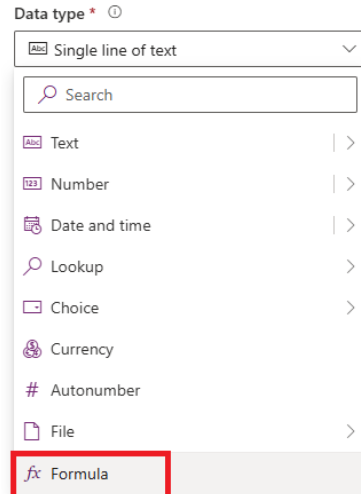Click the Lookup magnifier icon
361x494 pixels.
point(32,266)
